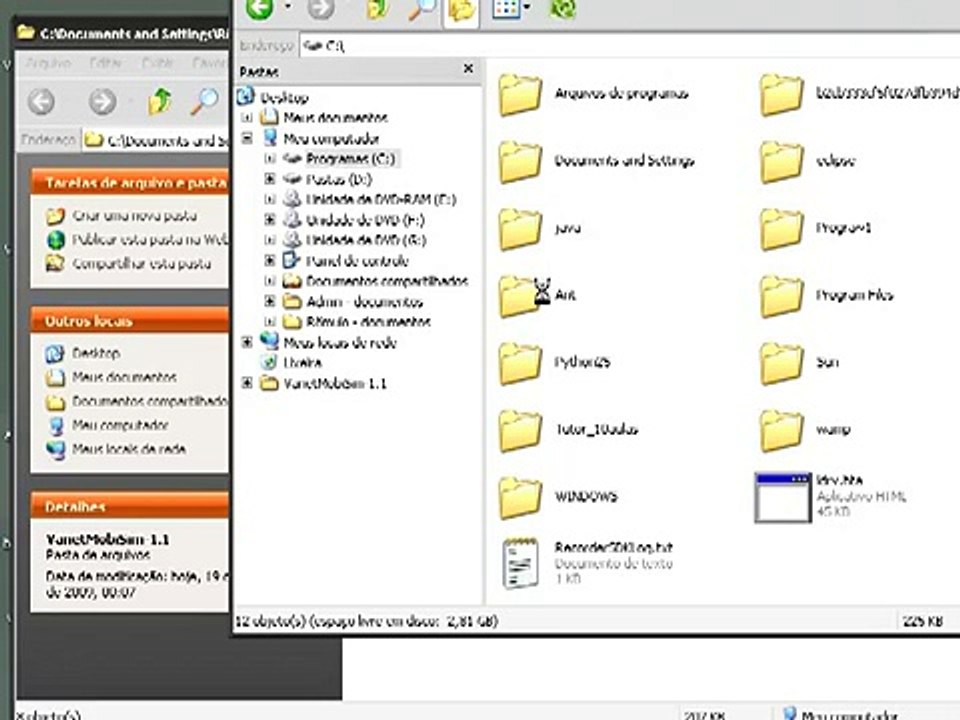This screenshot has height=720, width=960.
Task: Collapse the Tarefas de arquivo e pasta panel header
Action: pyautogui.click(x=130, y=182)
